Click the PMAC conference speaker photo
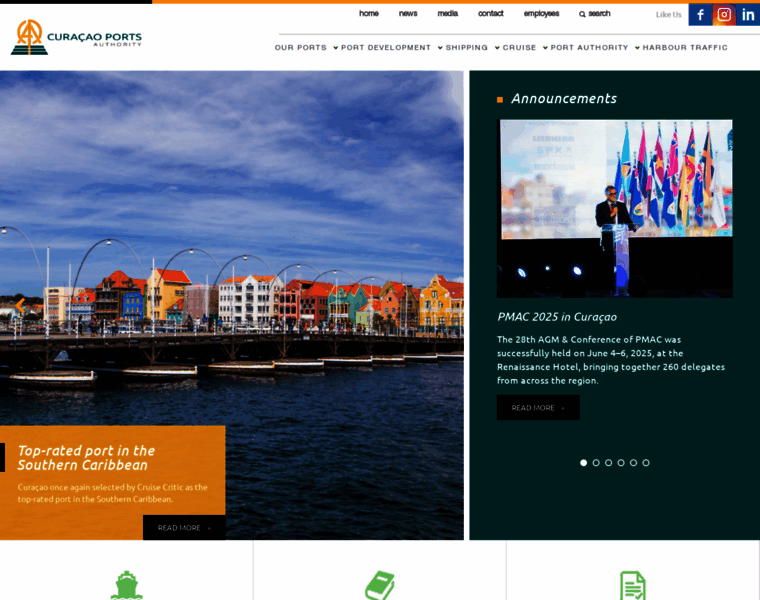This screenshot has width=760, height=600. tap(615, 209)
